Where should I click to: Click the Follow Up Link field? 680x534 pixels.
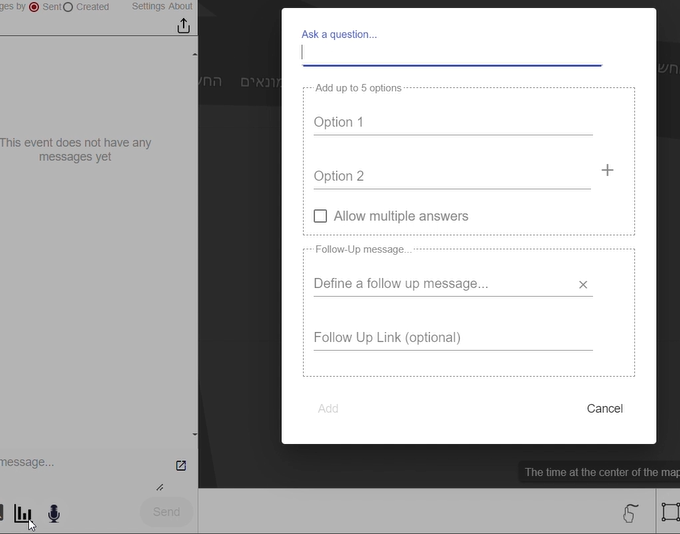pos(452,338)
